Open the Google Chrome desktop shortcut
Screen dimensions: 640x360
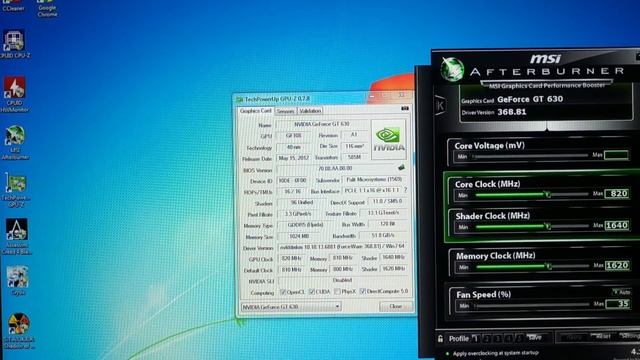coord(47,8)
